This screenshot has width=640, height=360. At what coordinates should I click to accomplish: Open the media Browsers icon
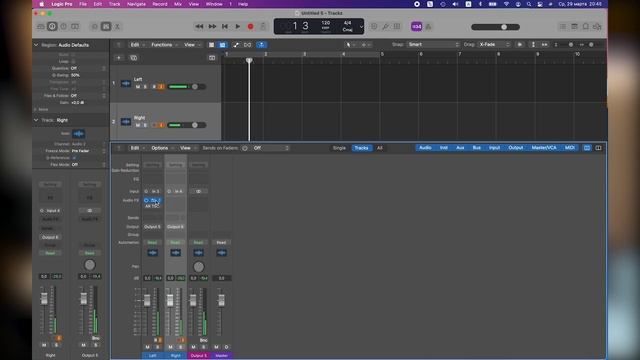[x=597, y=27]
